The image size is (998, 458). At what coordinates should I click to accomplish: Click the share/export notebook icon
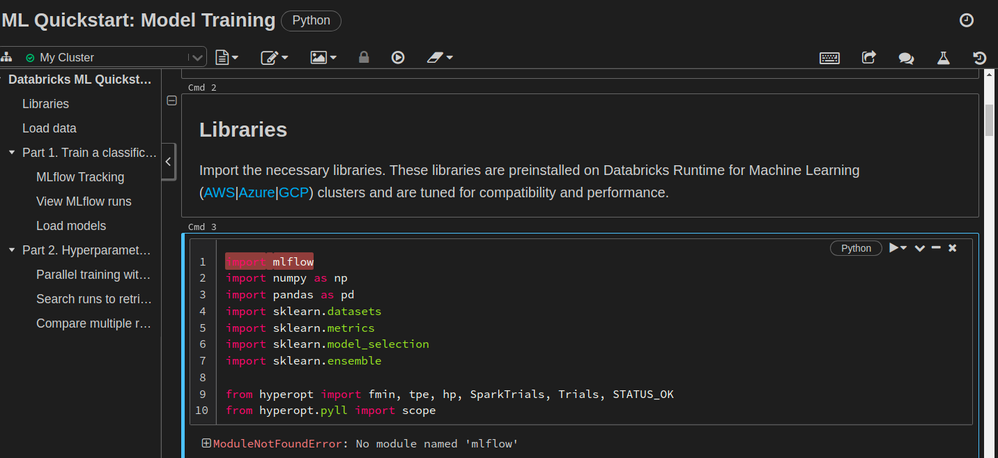868,58
